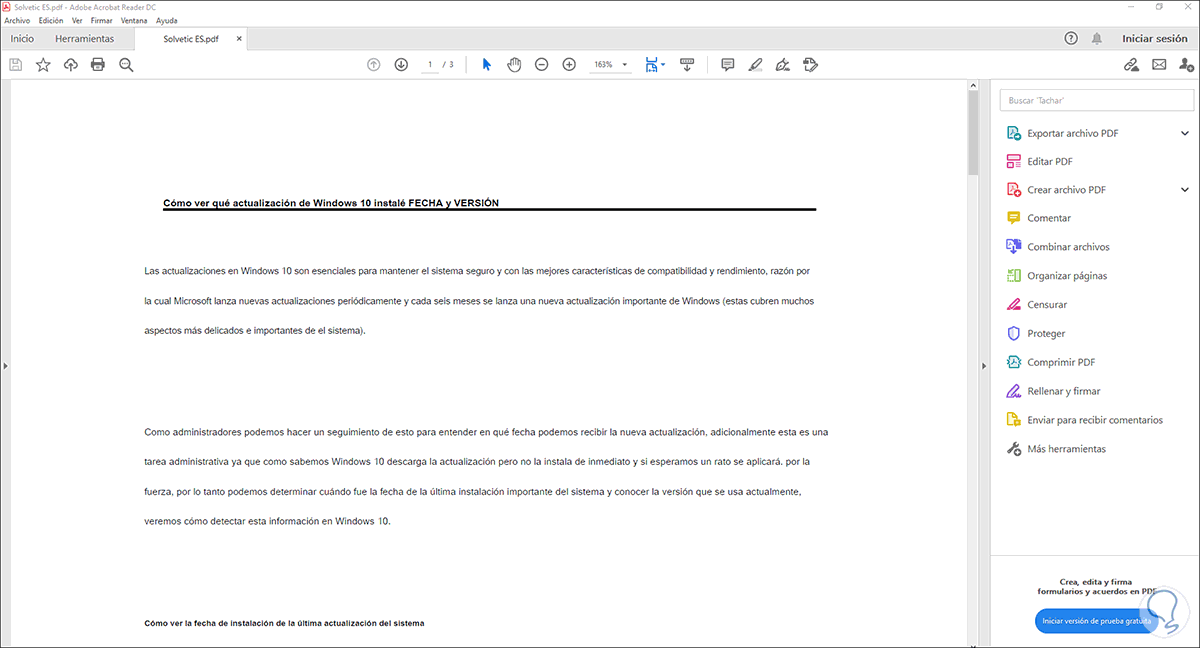The image size is (1200, 648).
Task: Click the find text magnifier icon
Action: (x=126, y=65)
